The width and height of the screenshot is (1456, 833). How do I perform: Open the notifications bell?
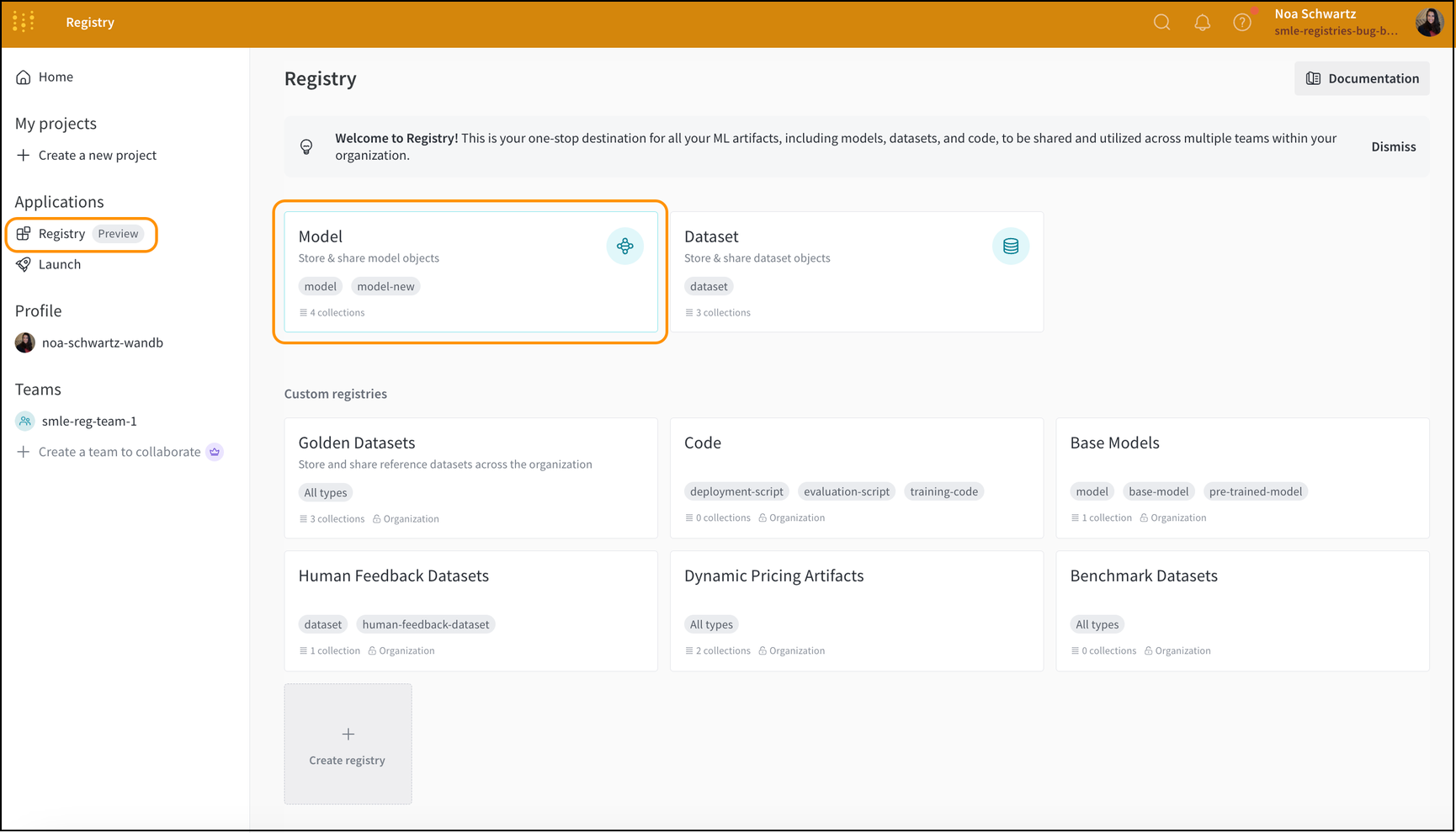coord(1202,23)
